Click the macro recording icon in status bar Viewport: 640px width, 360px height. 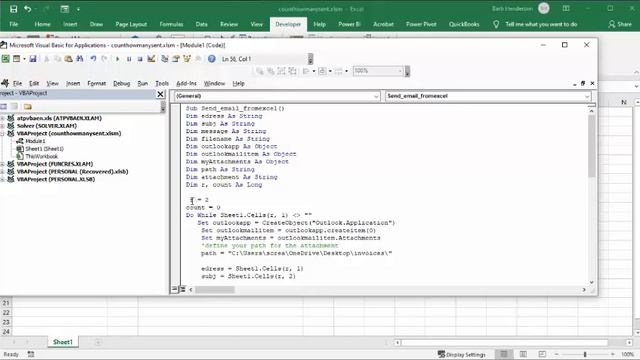point(31,354)
